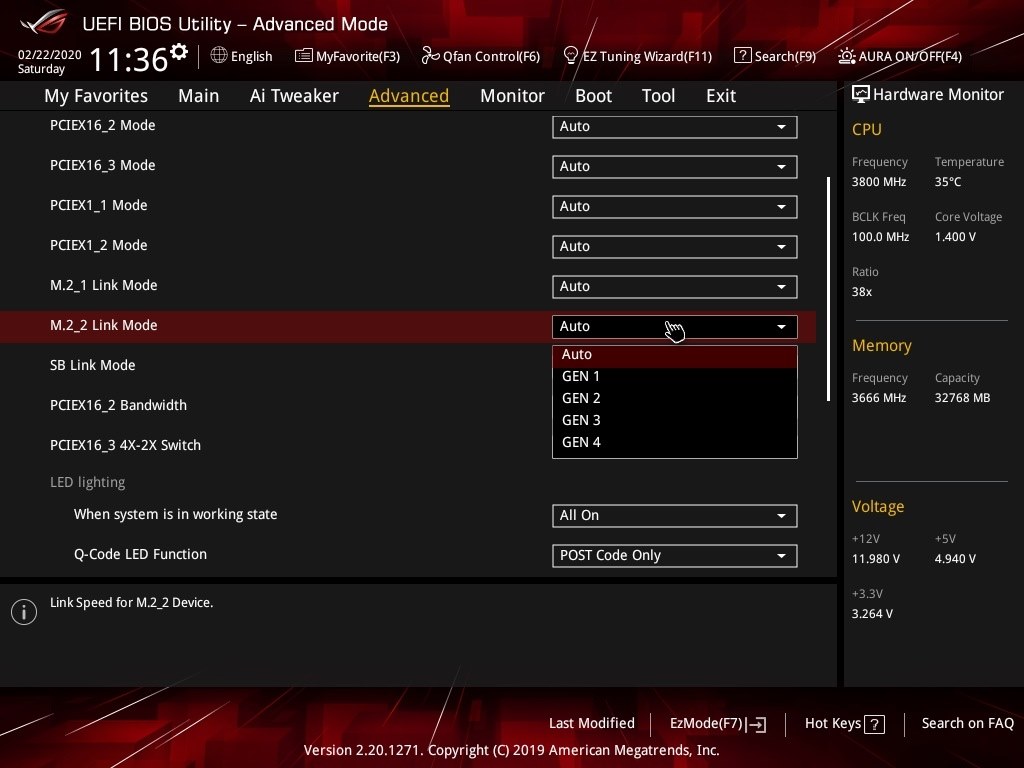The height and width of the screenshot is (768, 1024).
Task: Click the Hot Keys question mark icon
Action: 873,724
